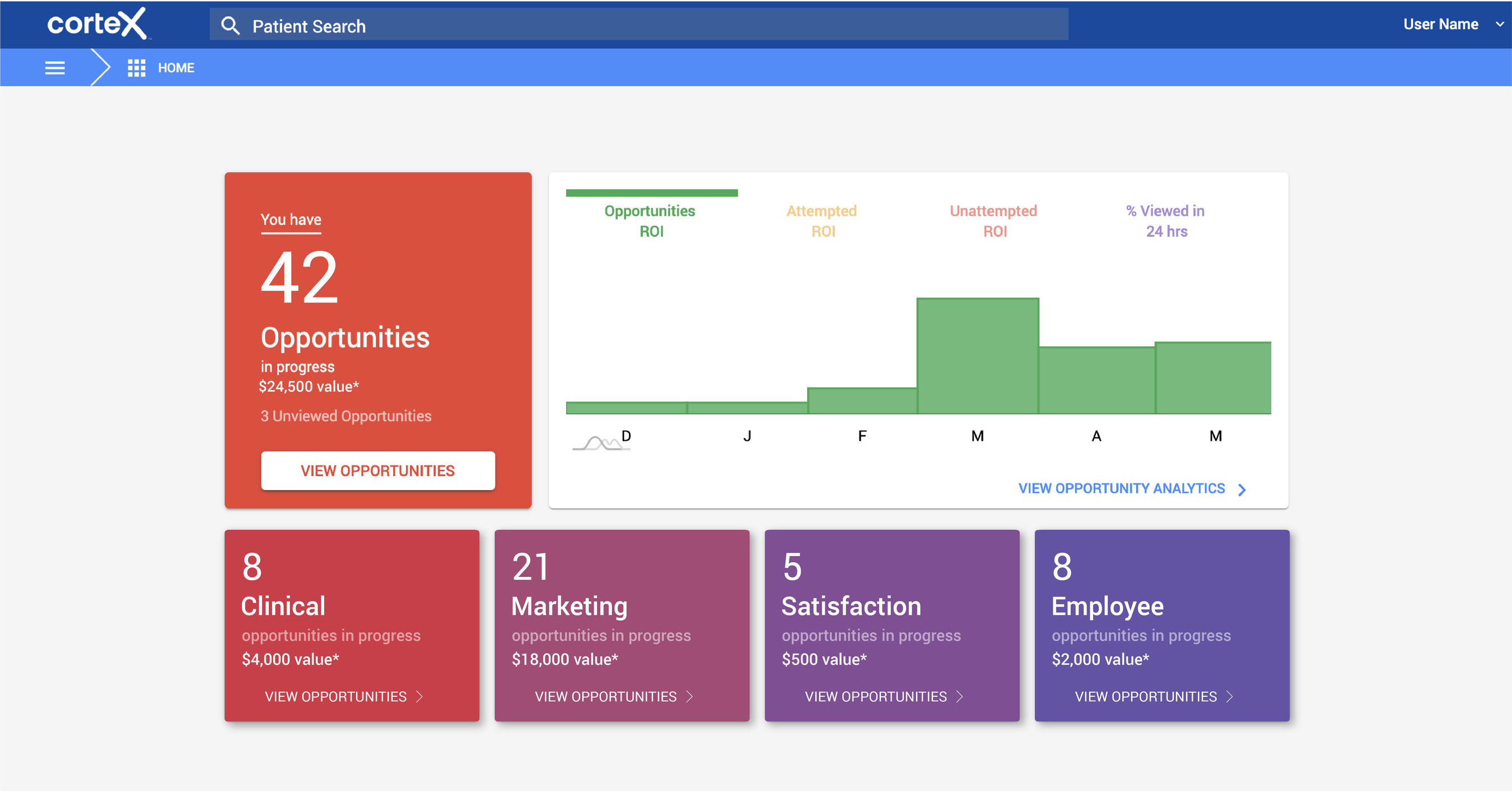Open the hamburger menu icon
Viewport: 1512px width, 792px height.
tap(54, 68)
